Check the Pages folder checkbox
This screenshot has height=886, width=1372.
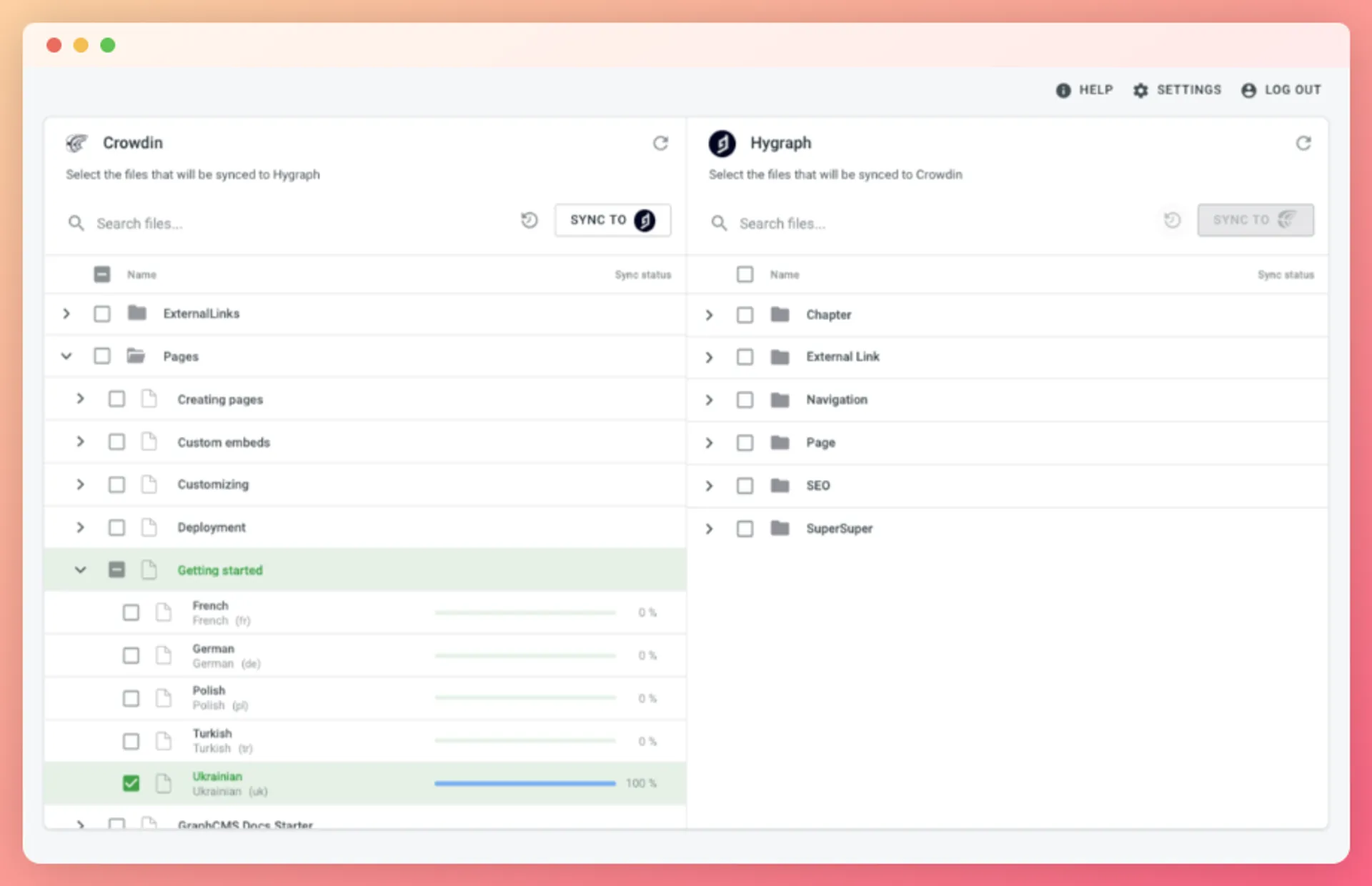pyautogui.click(x=102, y=356)
